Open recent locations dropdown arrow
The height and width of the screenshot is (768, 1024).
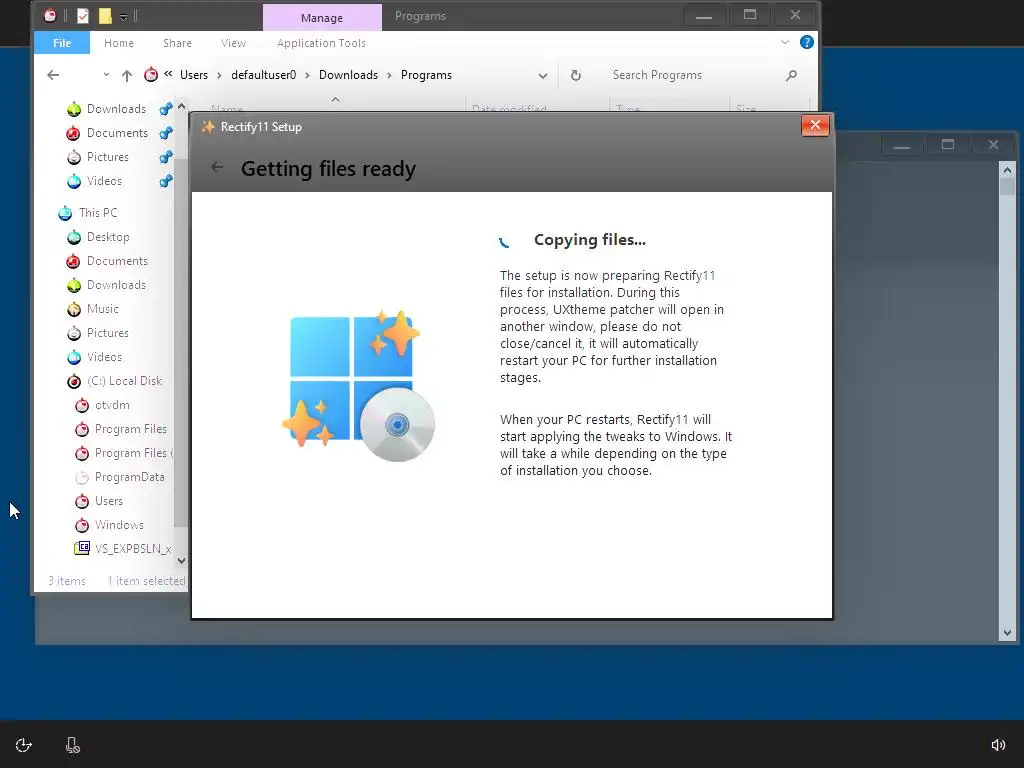[x=106, y=75]
